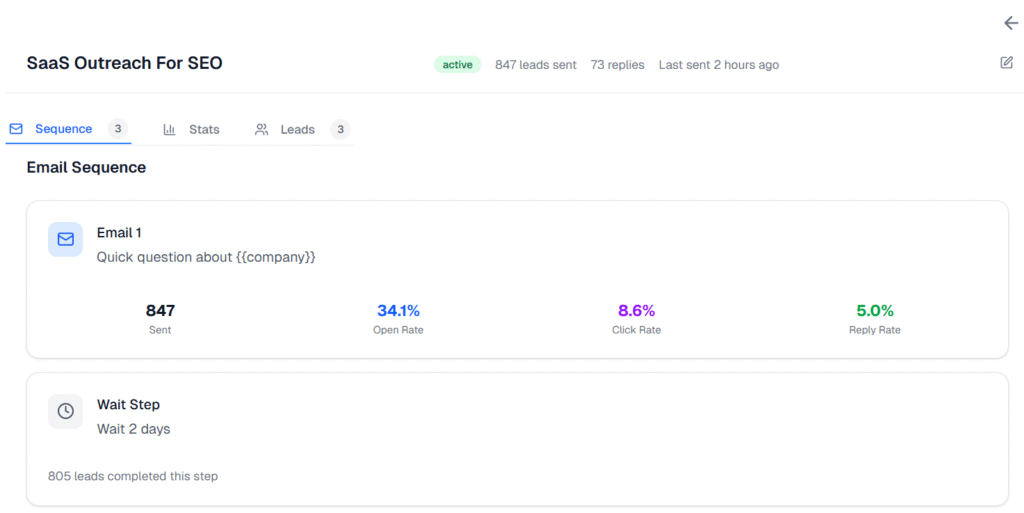Image resolution: width=1024 pixels, height=513 pixels.
Task: Click the people icon for Leads
Action: click(x=261, y=129)
